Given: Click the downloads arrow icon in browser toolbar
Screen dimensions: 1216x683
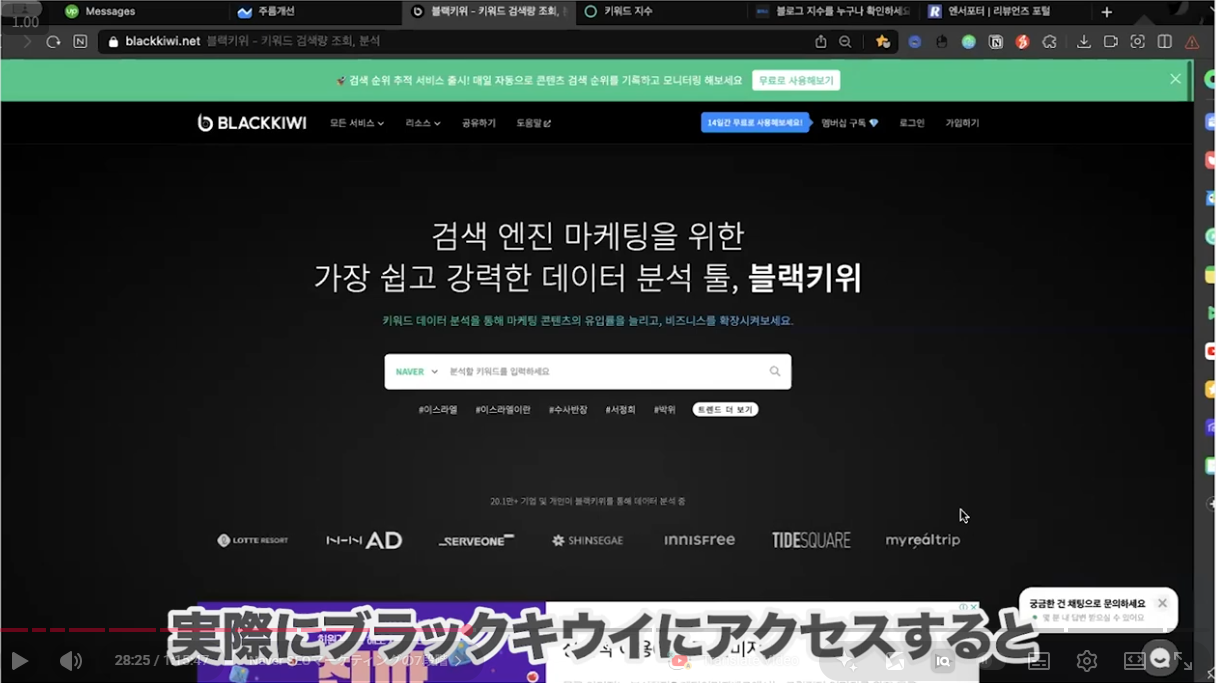Looking at the screenshot, I should [1083, 42].
